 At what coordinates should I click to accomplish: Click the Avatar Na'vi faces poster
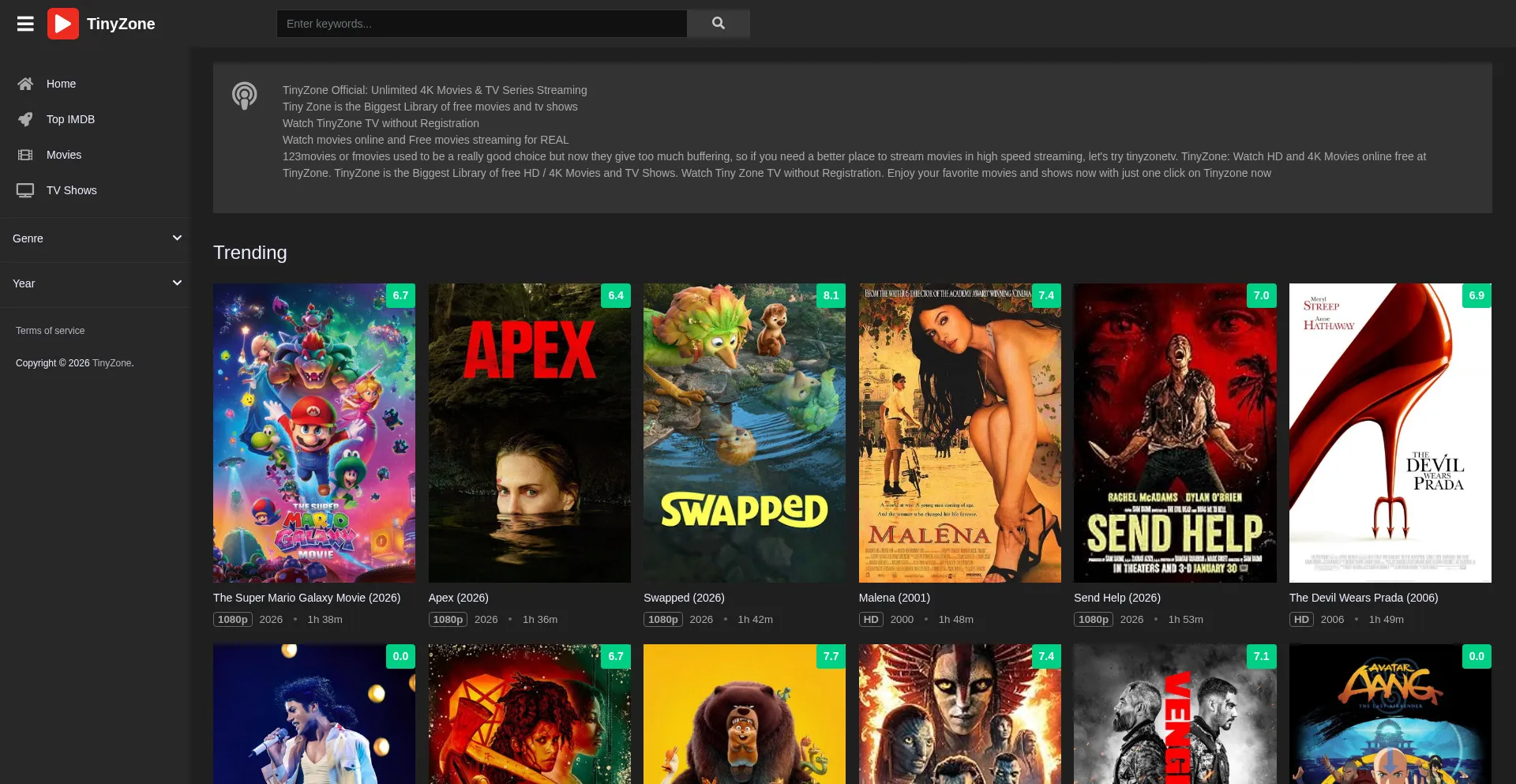[x=960, y=715]
